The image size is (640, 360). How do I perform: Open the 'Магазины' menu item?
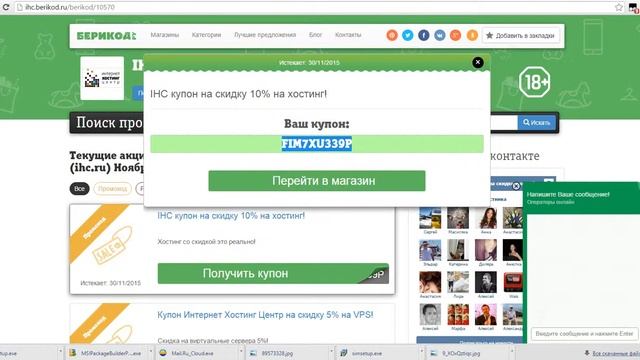click(164, 35)
